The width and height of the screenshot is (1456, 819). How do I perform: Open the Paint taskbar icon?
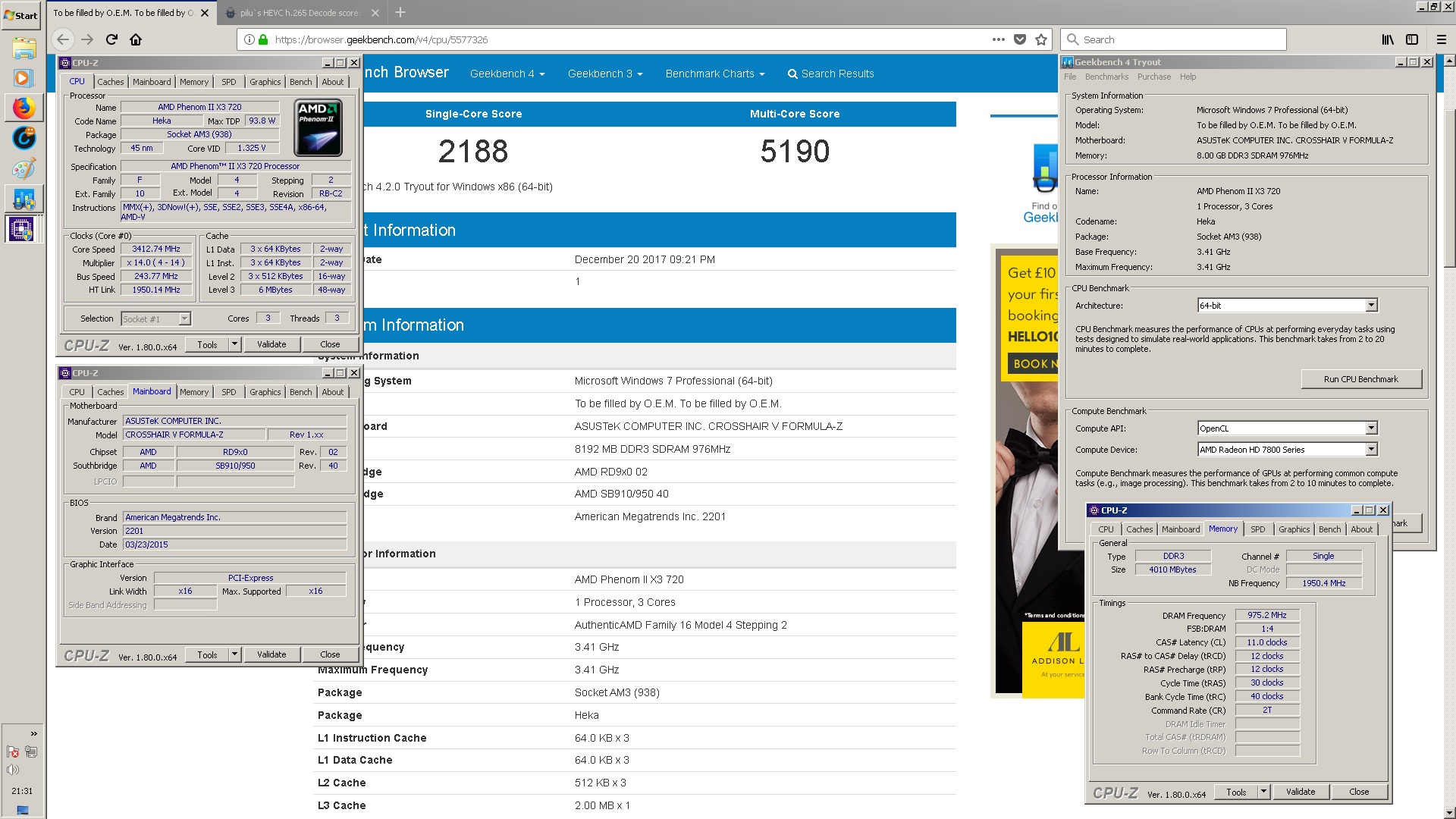coord(24,168)
